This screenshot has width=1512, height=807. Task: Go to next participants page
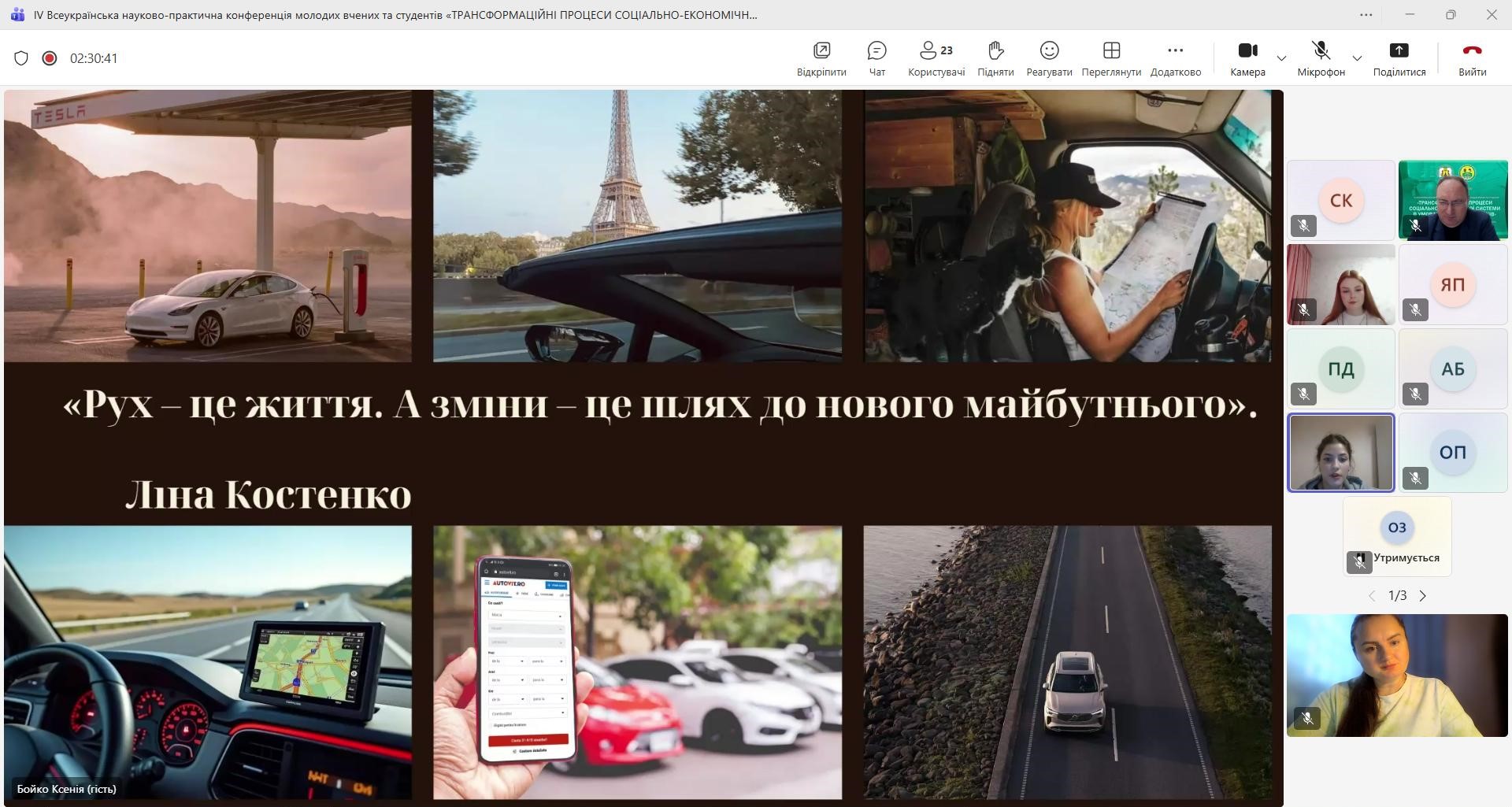tap(1423, 596)
